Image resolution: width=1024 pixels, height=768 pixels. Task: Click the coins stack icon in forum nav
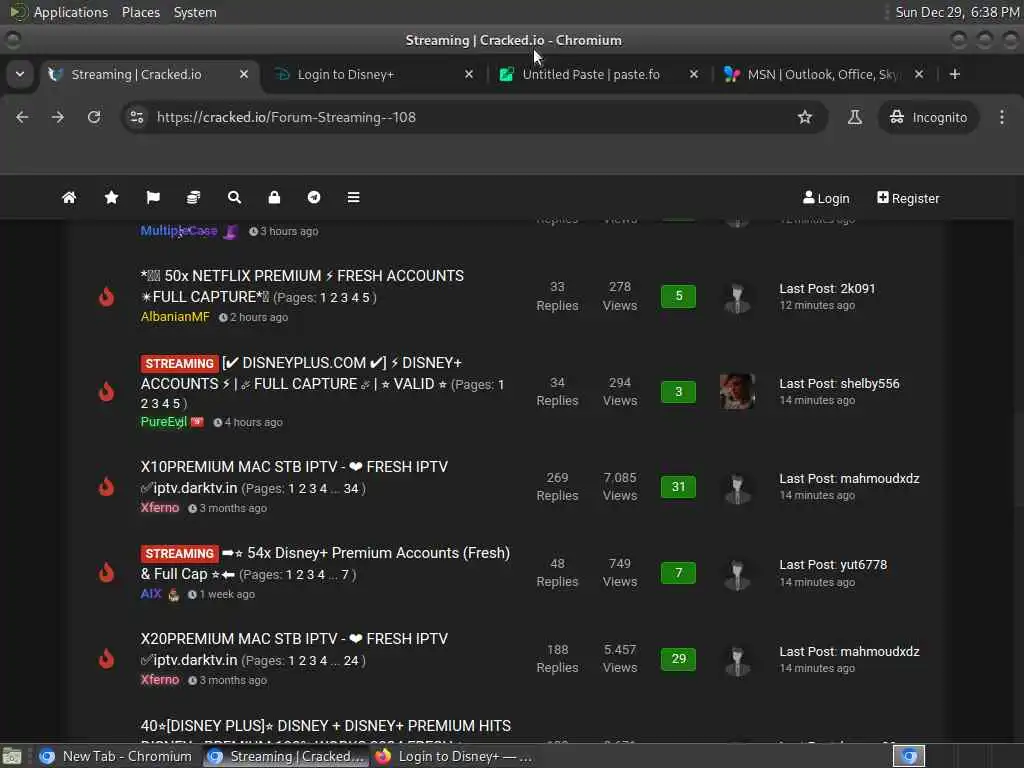[193, 197]
